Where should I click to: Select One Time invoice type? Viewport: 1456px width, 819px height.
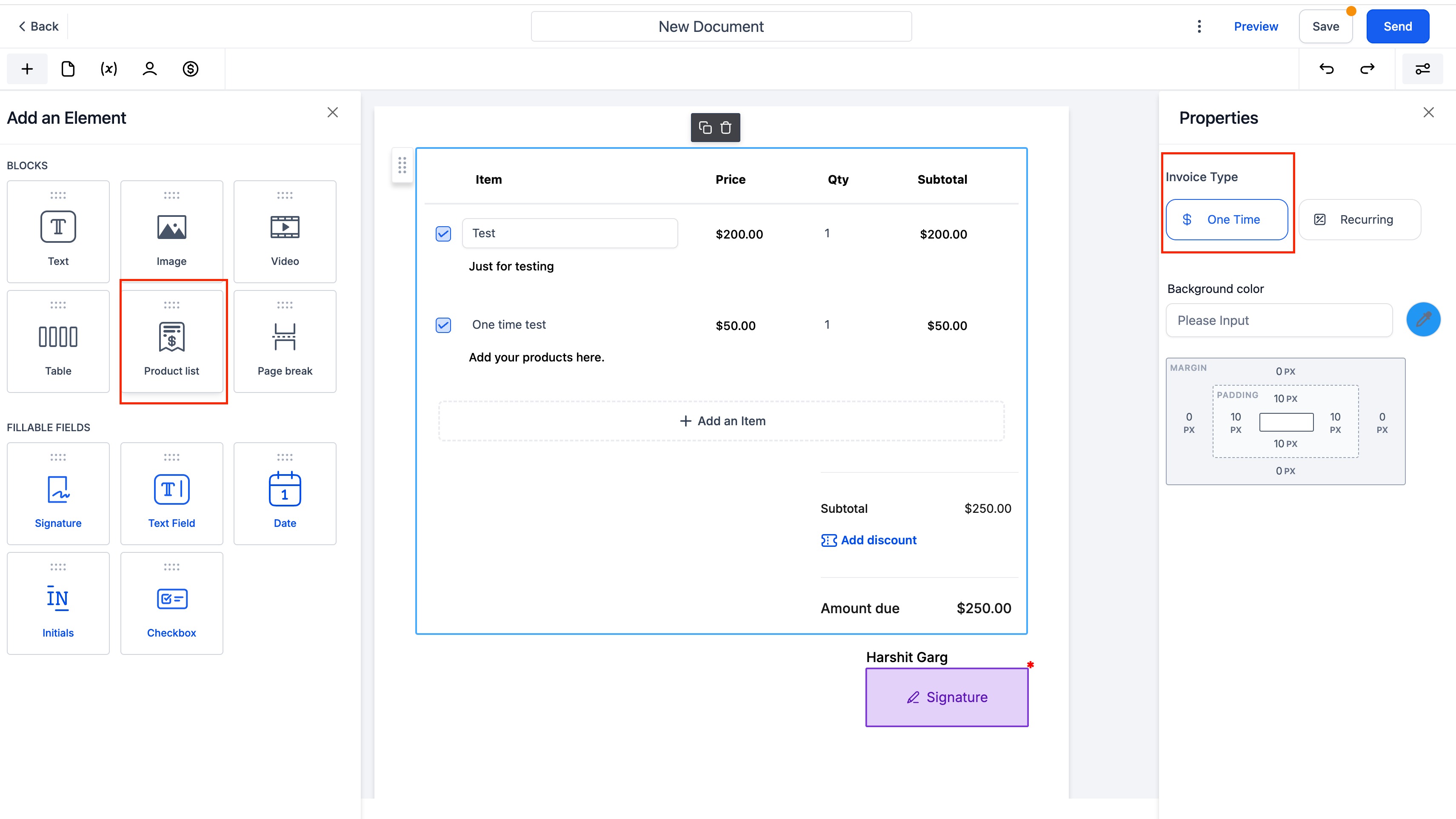tap(1227, 220)
